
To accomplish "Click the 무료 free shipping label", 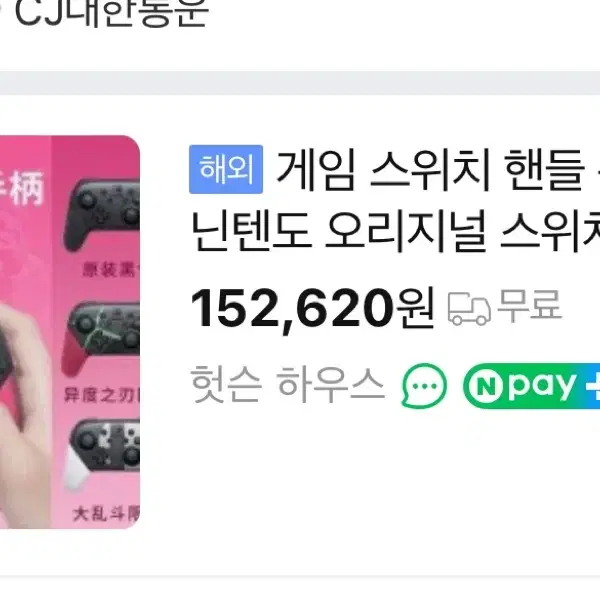I will 530,305.
